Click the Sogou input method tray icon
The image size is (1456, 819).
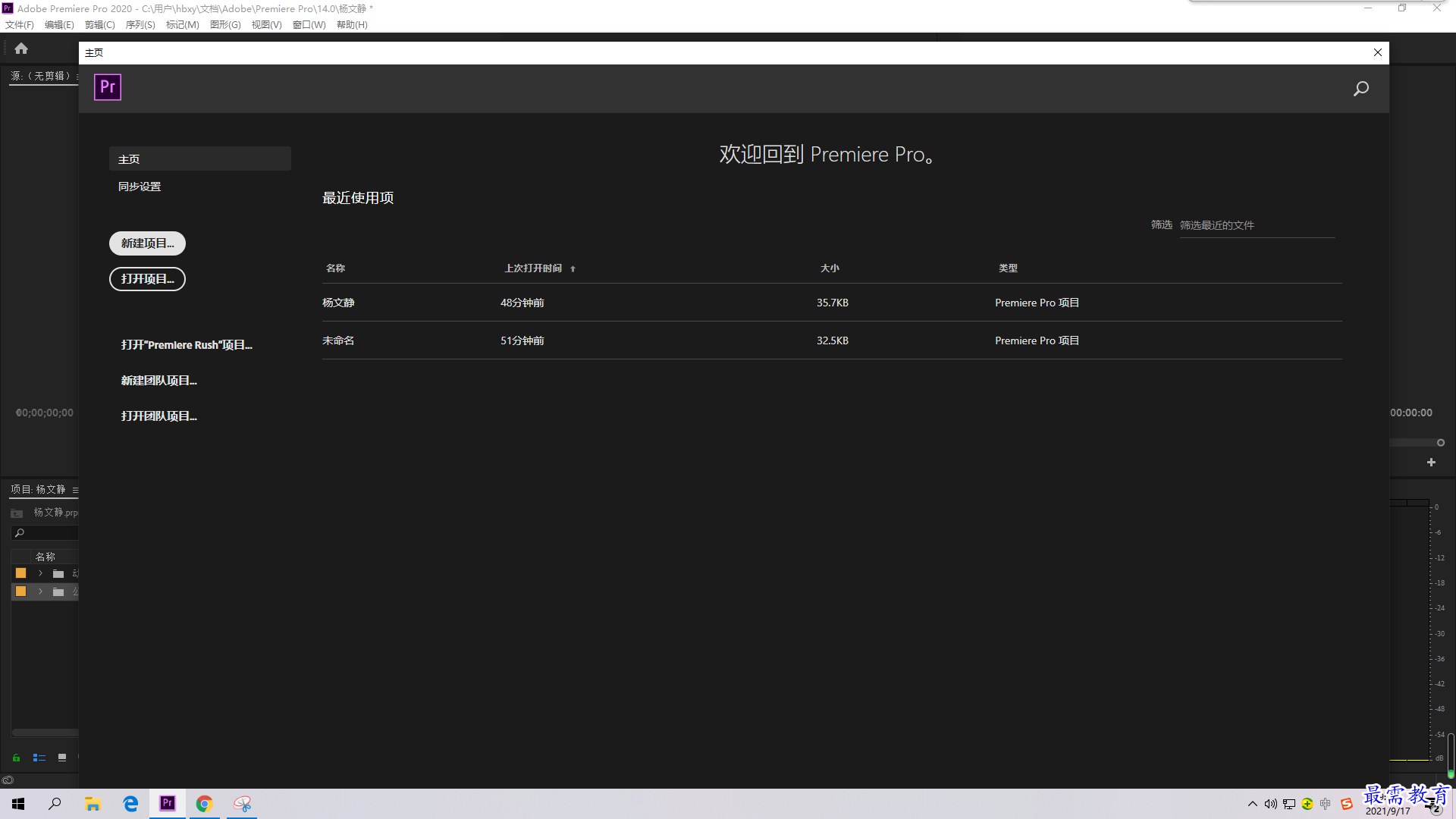(x=1347, y=804)
